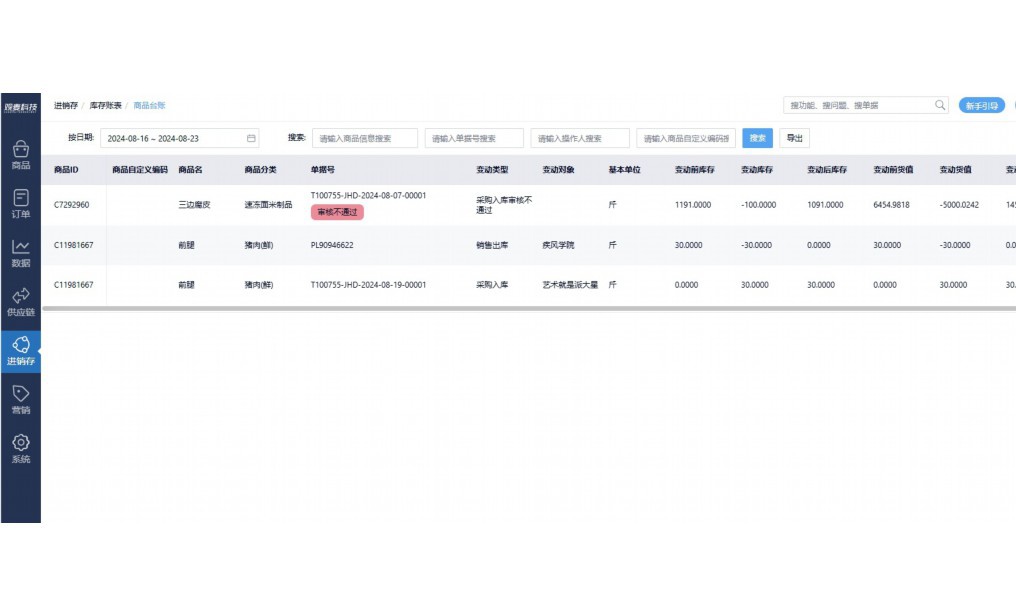The height and width of the screenshot is (616, 1016).
Task: Open the 供应链 sidebar section
Action: [21, 302]
